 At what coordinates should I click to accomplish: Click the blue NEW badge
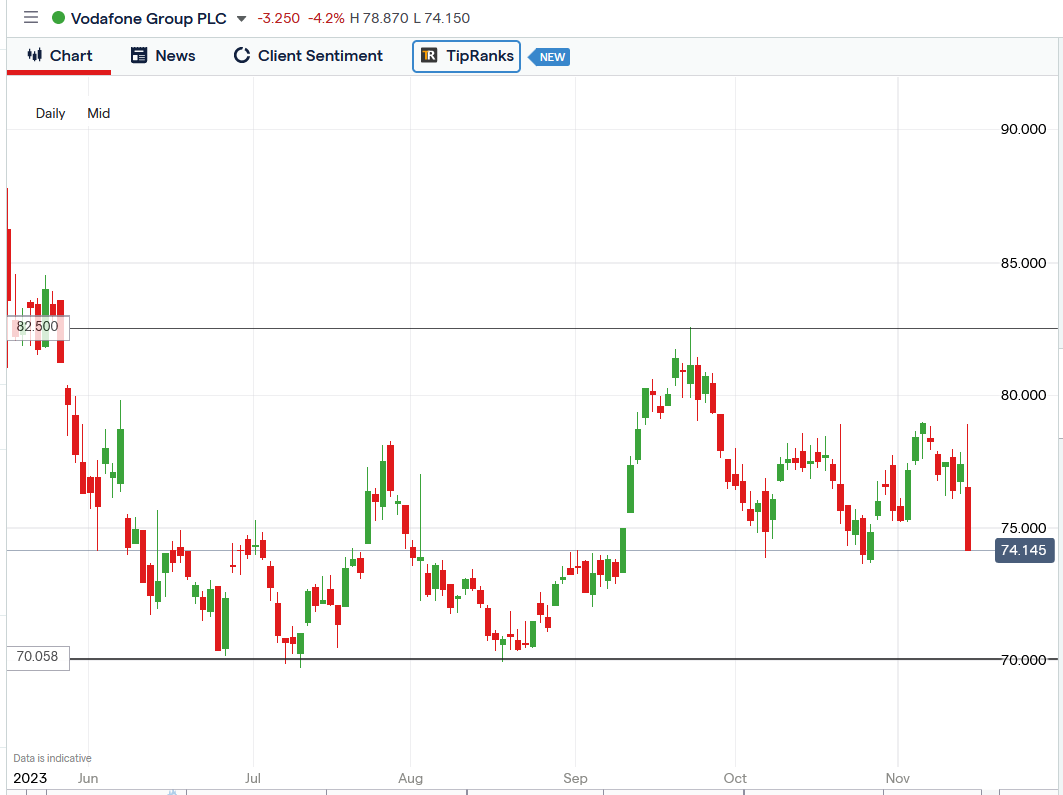[550, 57]
